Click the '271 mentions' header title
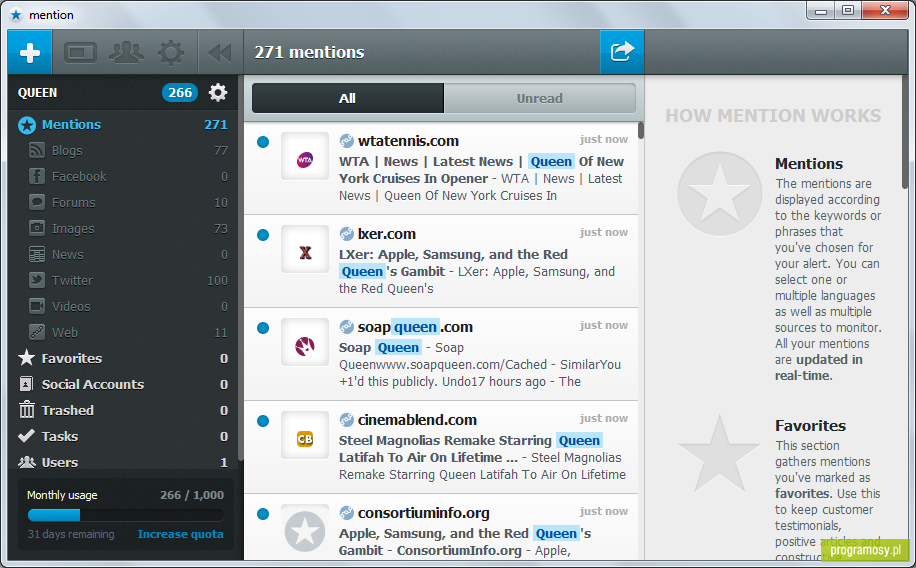 point(309,53)
